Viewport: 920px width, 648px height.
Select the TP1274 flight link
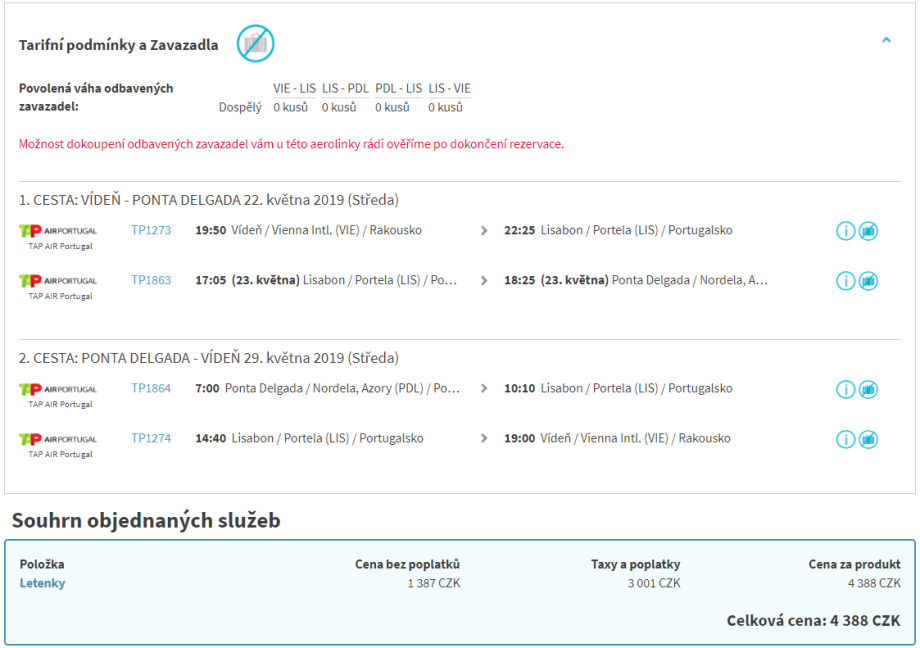point(151,438)
